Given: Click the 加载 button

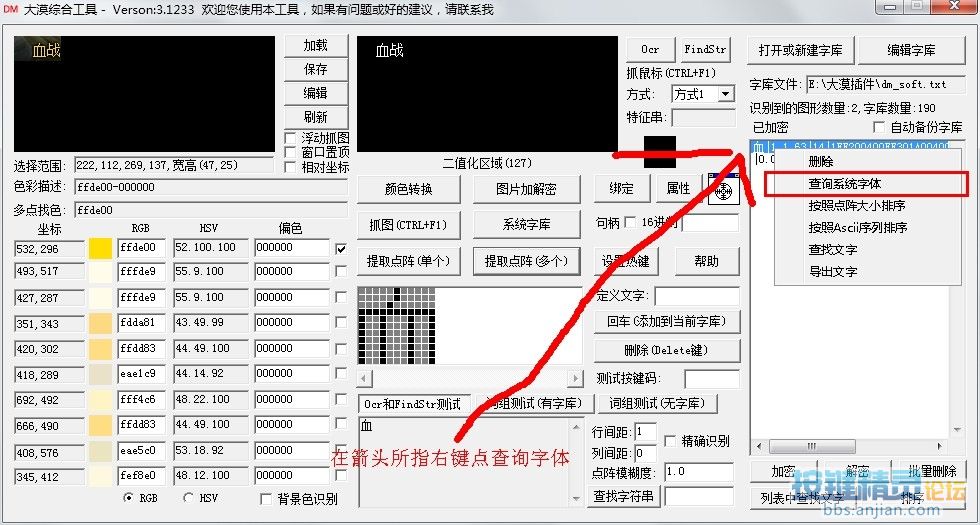Looking at the screenshot, I should (316, 46).
